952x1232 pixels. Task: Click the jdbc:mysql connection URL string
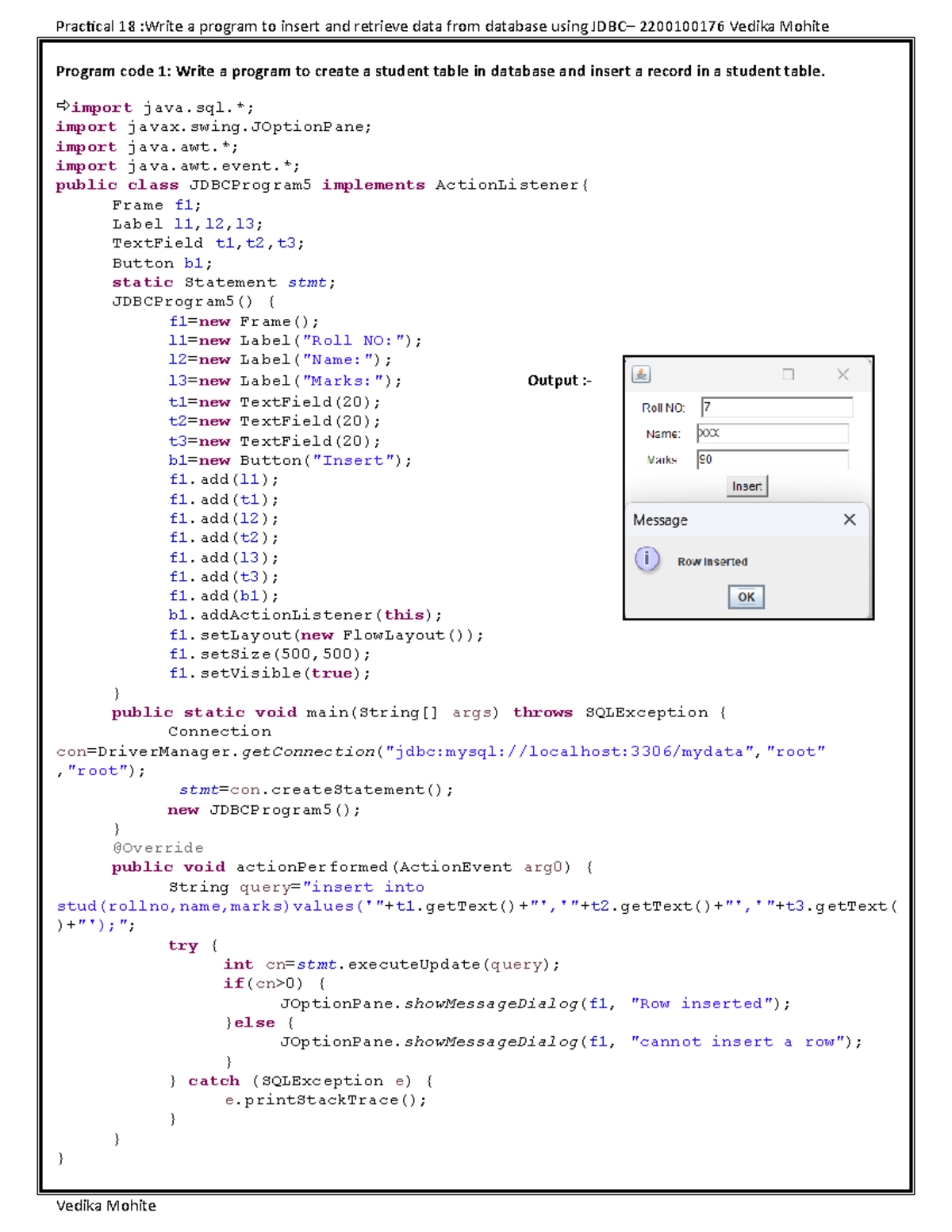click(569, 751)
